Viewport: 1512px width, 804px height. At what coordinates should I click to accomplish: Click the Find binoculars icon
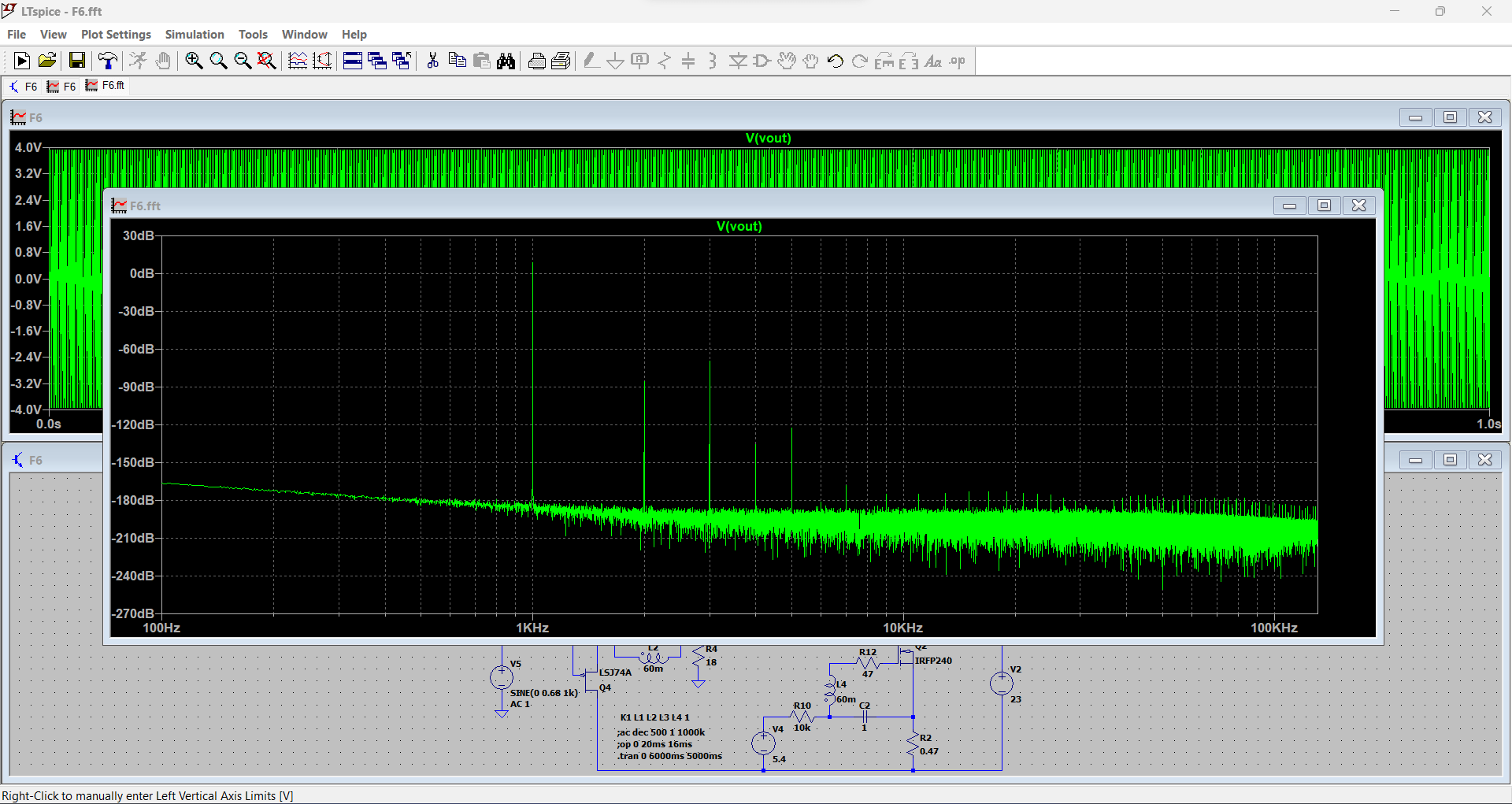click(x=506, y=61)
